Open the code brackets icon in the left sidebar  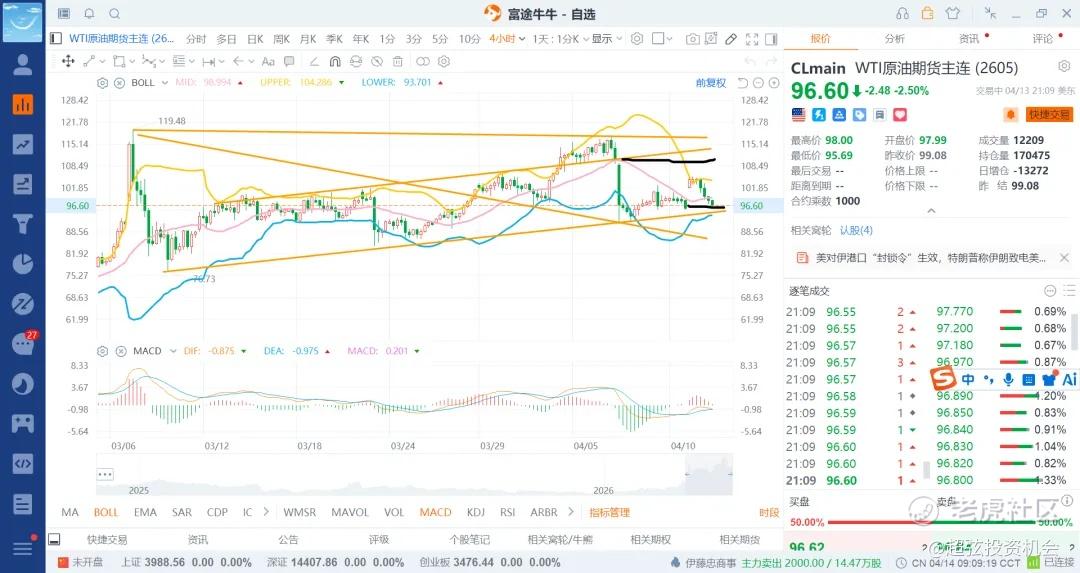(x=23, y=463)
